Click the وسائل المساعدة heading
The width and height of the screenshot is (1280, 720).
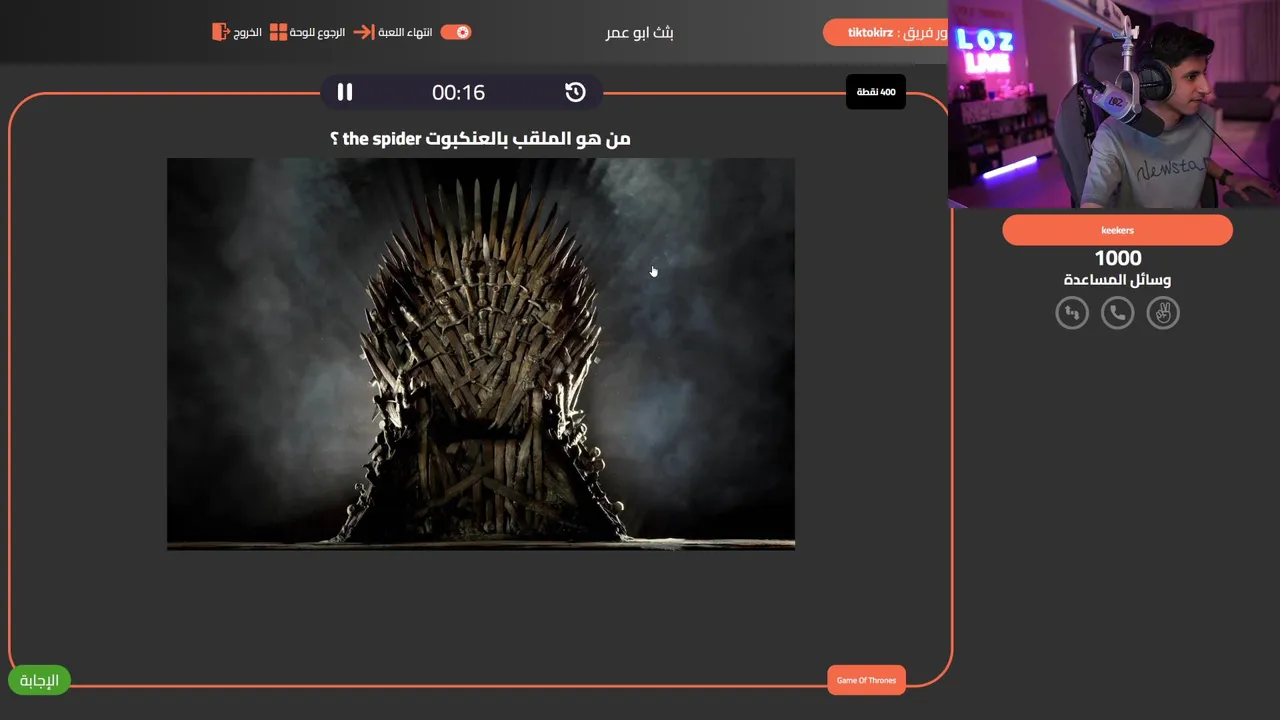point(1117,280)
